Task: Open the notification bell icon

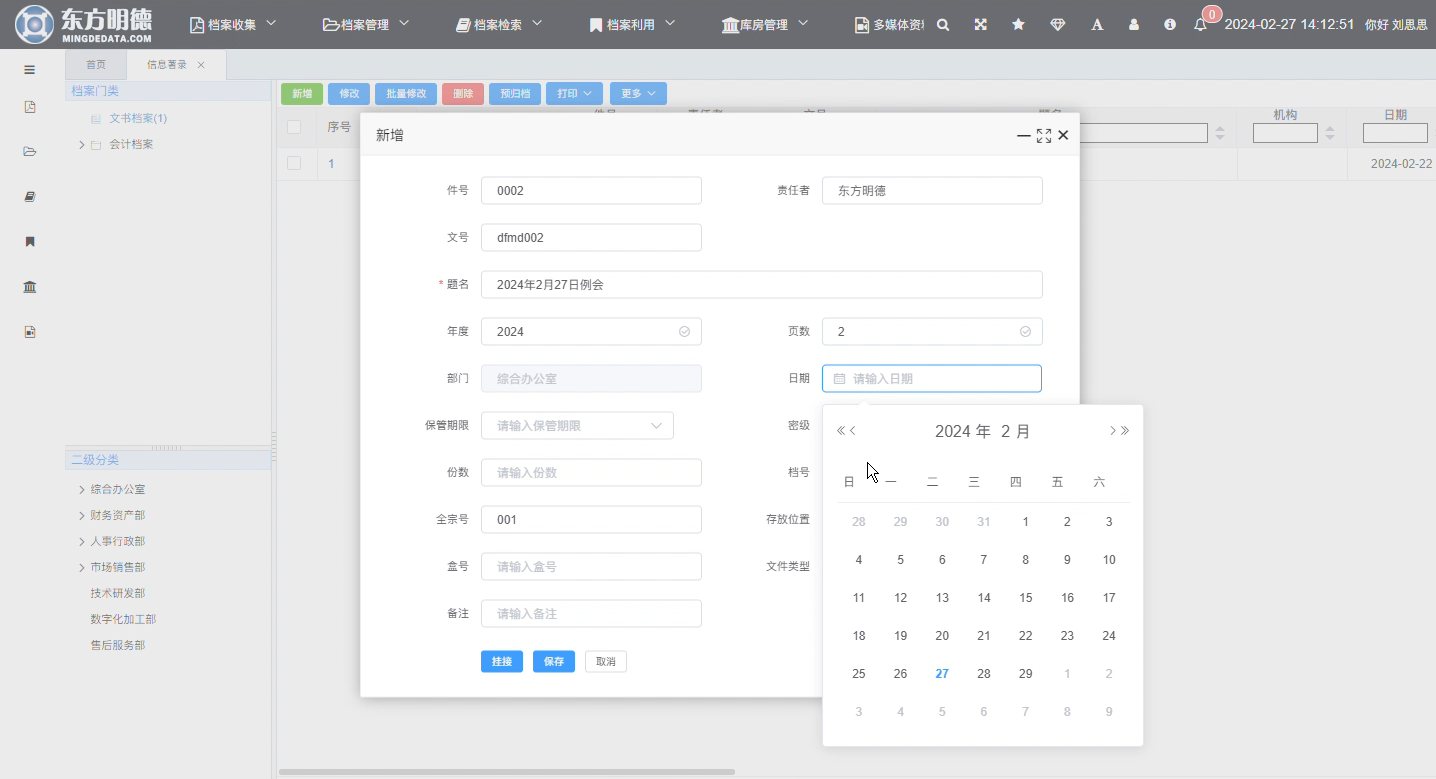Action: pos(1200,25)
